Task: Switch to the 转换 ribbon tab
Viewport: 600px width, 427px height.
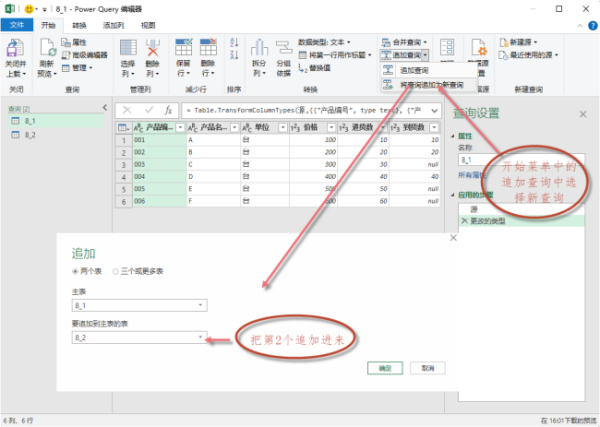Action: [79, 23]
